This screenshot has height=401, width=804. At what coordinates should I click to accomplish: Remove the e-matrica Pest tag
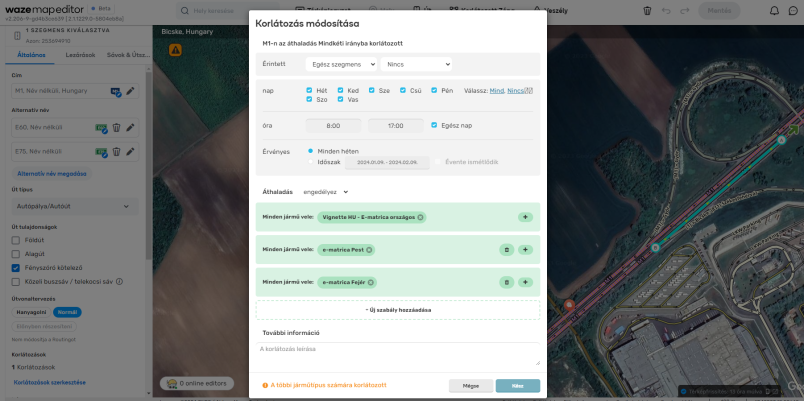tap(369, 249)
